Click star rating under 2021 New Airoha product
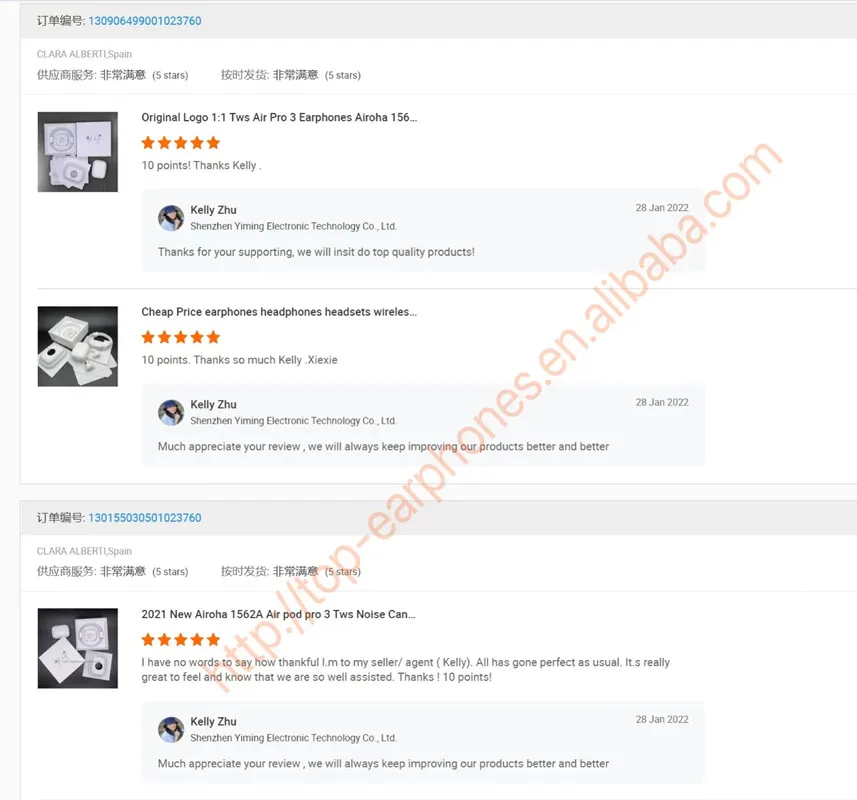This screenshot has height=800, width=857. pos(181,639)
